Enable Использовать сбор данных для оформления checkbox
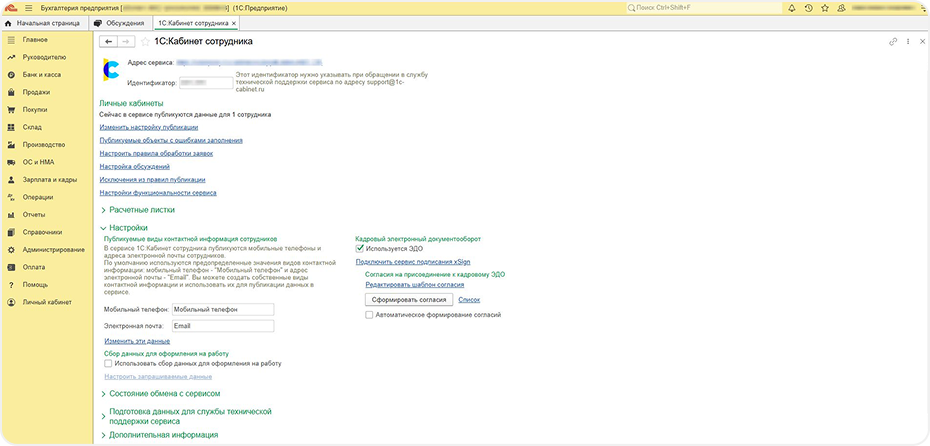The width and height of the screenshot is (930, 446). coord(108,364)
